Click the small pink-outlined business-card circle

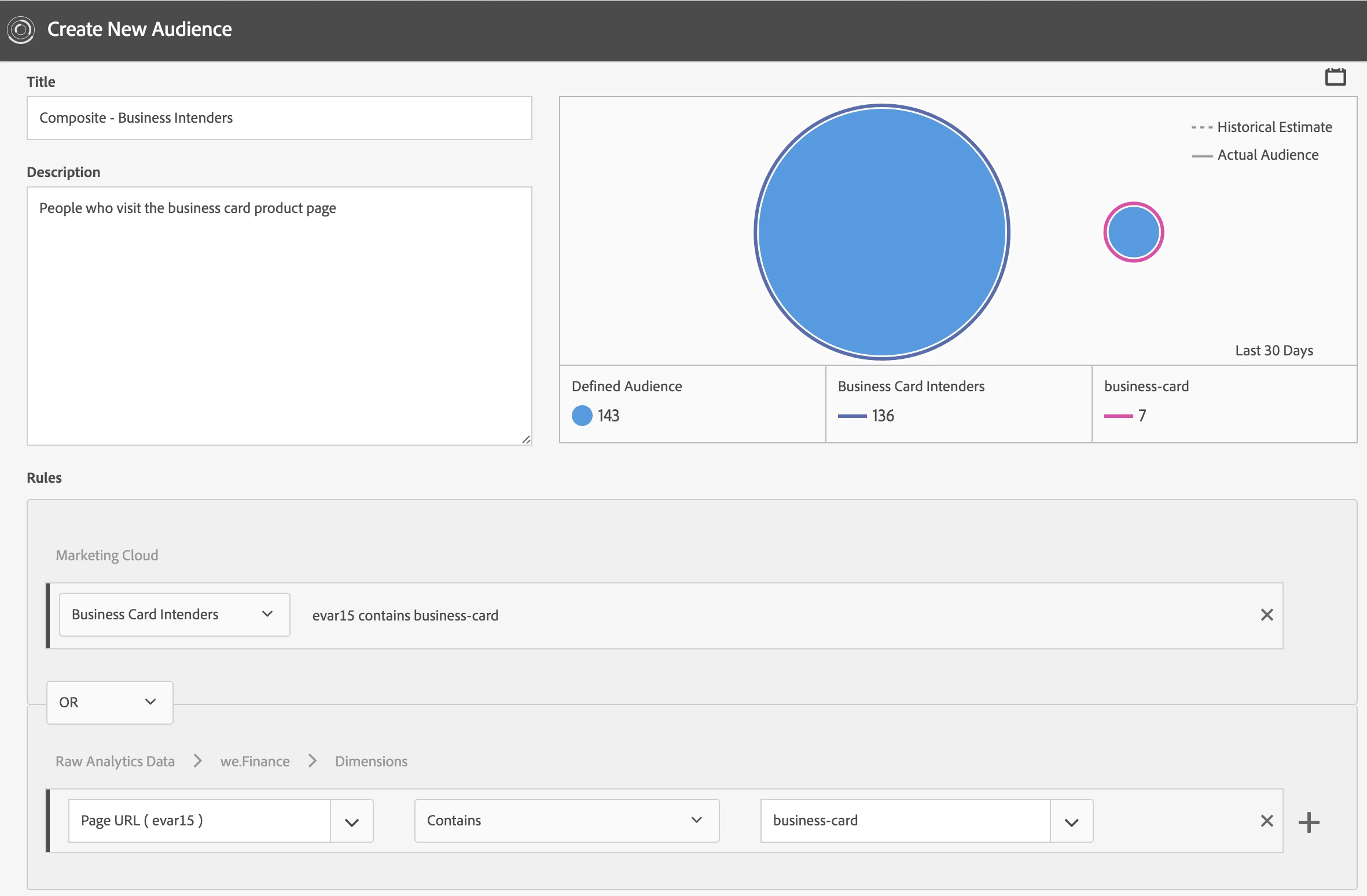1133,232
